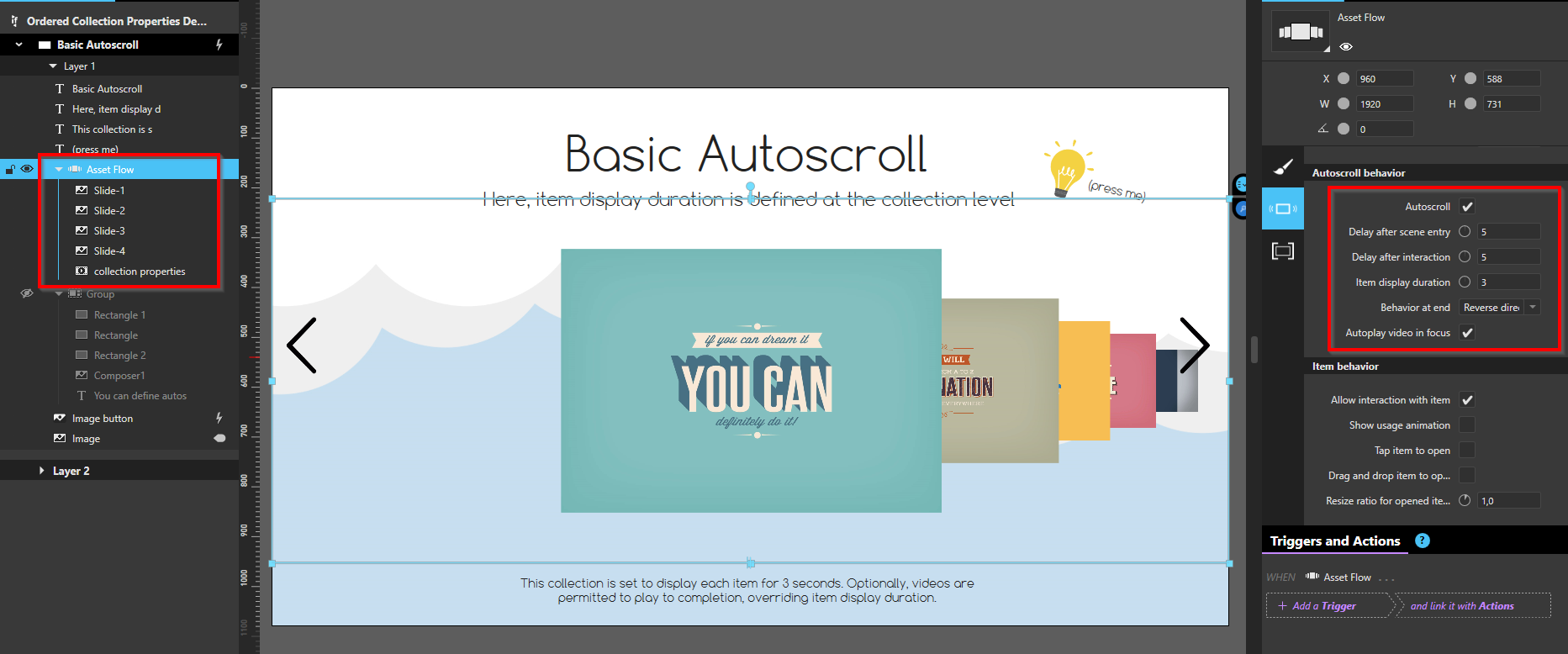Click the Item display duration input field
The width and height of the screenshot is (1568, 654).
pos(1508,282)
